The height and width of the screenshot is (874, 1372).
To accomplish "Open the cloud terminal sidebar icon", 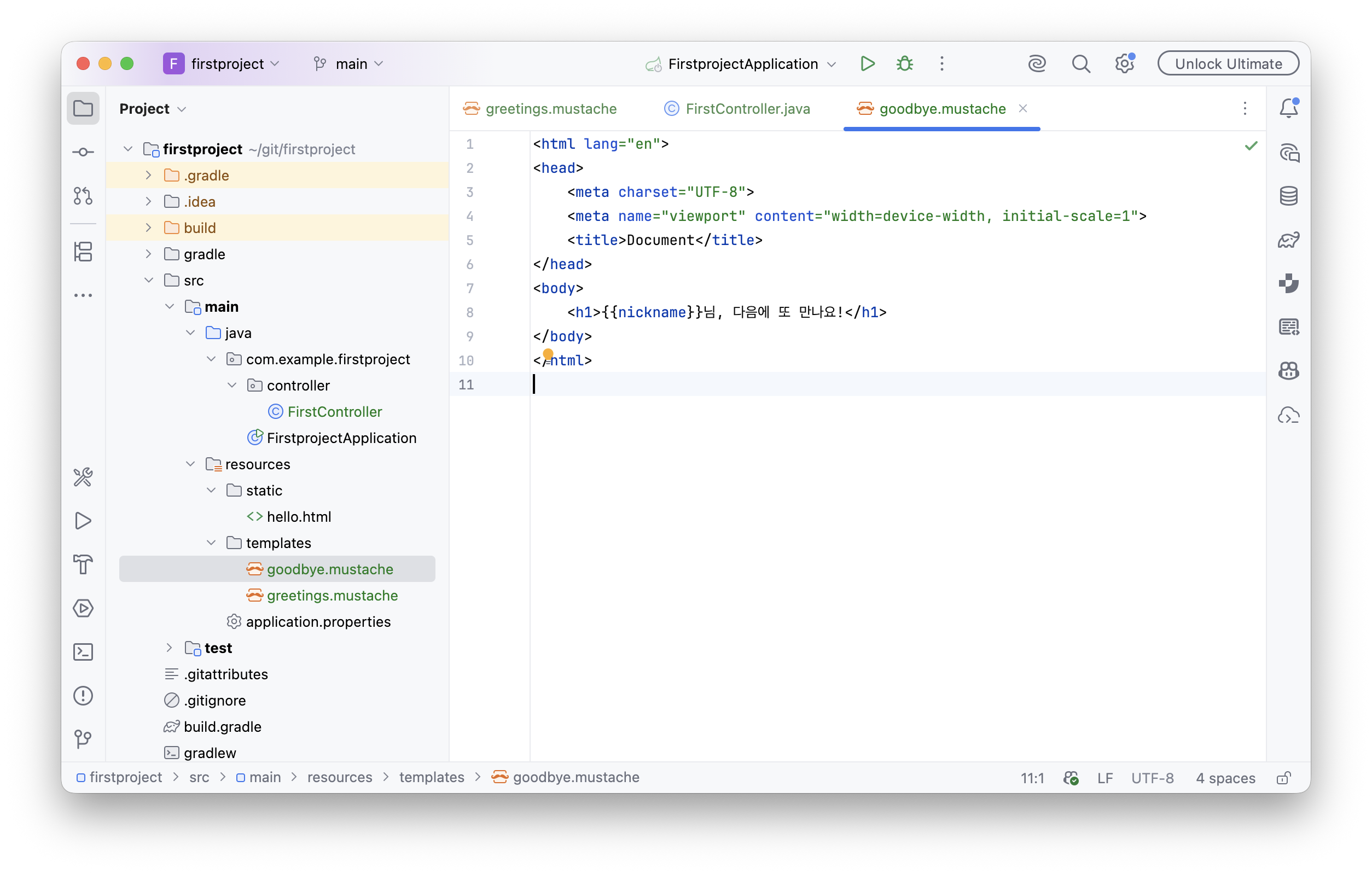I will click(1289, 415).
